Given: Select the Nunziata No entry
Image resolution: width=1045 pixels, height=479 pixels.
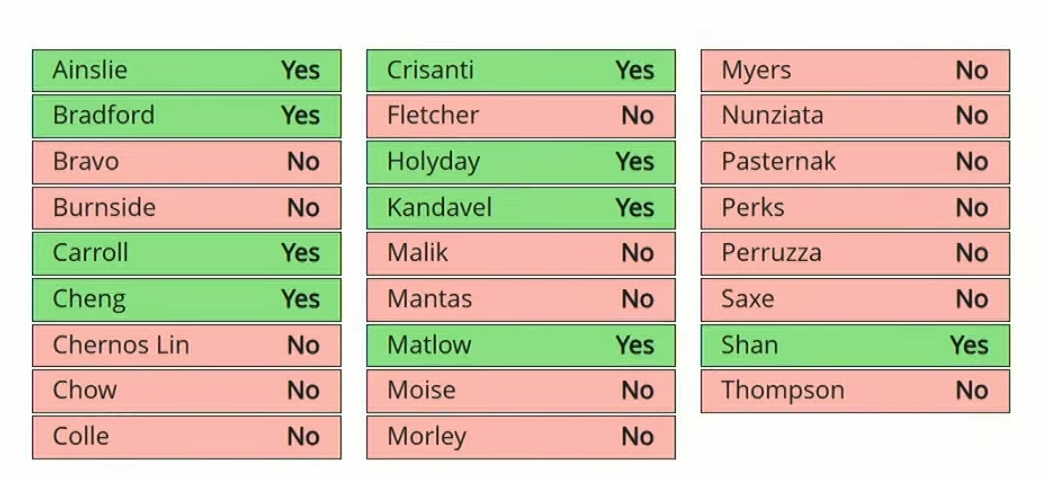Looking at the screenshot, I should tap(855, 116).
